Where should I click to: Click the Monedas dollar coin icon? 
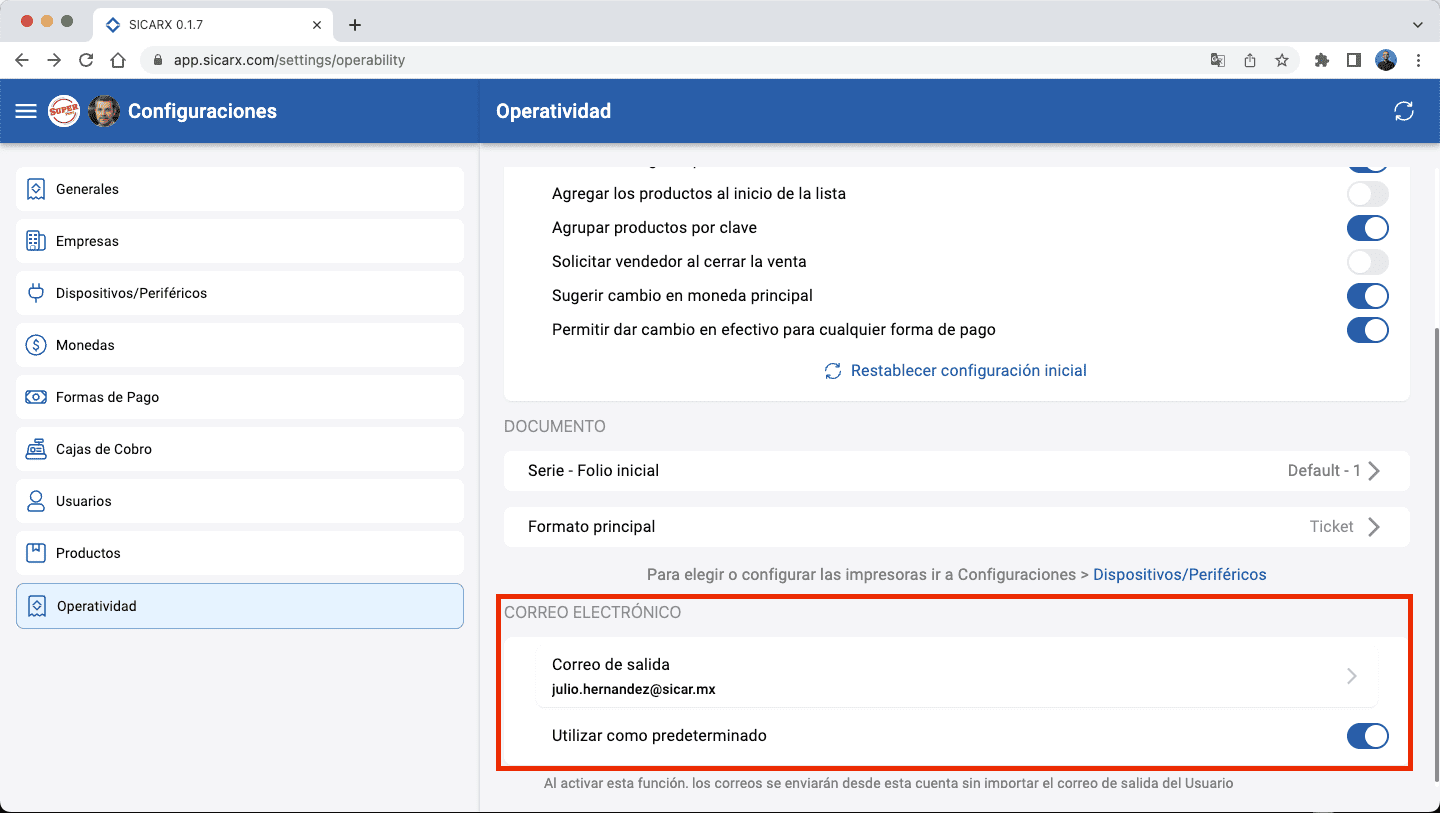coord(36,345)
